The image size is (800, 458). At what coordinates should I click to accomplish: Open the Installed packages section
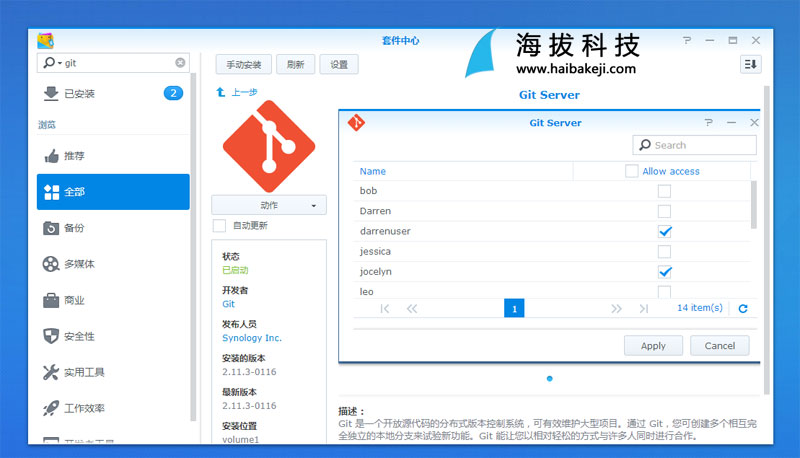113,93
